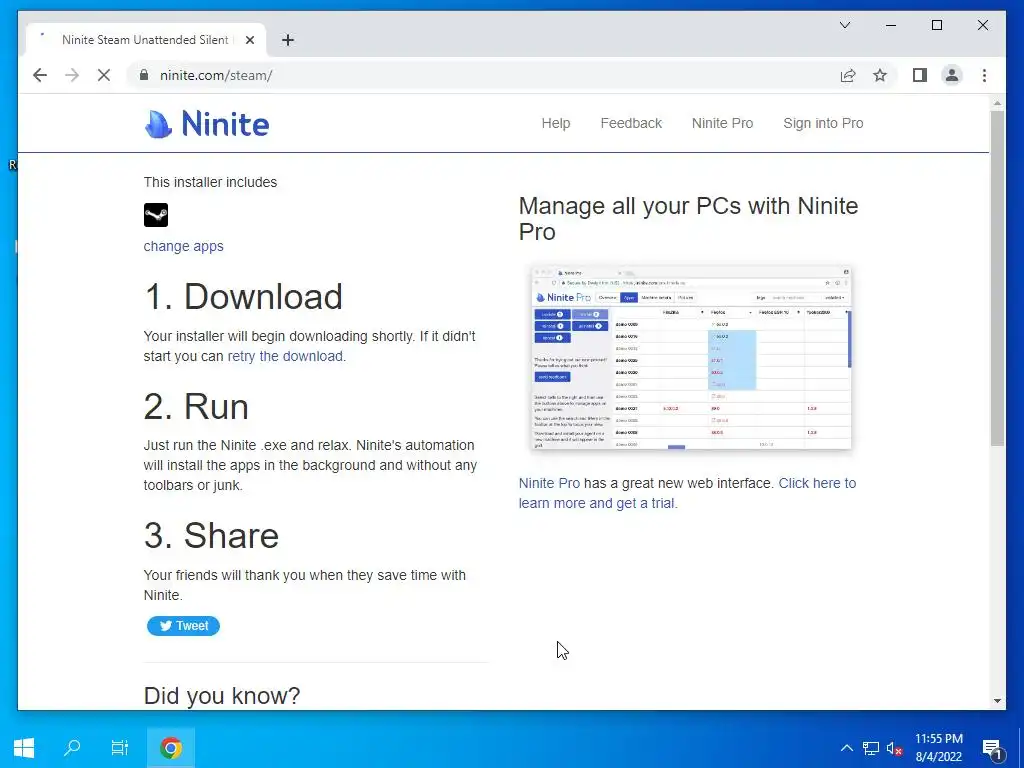The image size is (1024, 768).
Task: Click the change apps link
Action: point(184,246)
